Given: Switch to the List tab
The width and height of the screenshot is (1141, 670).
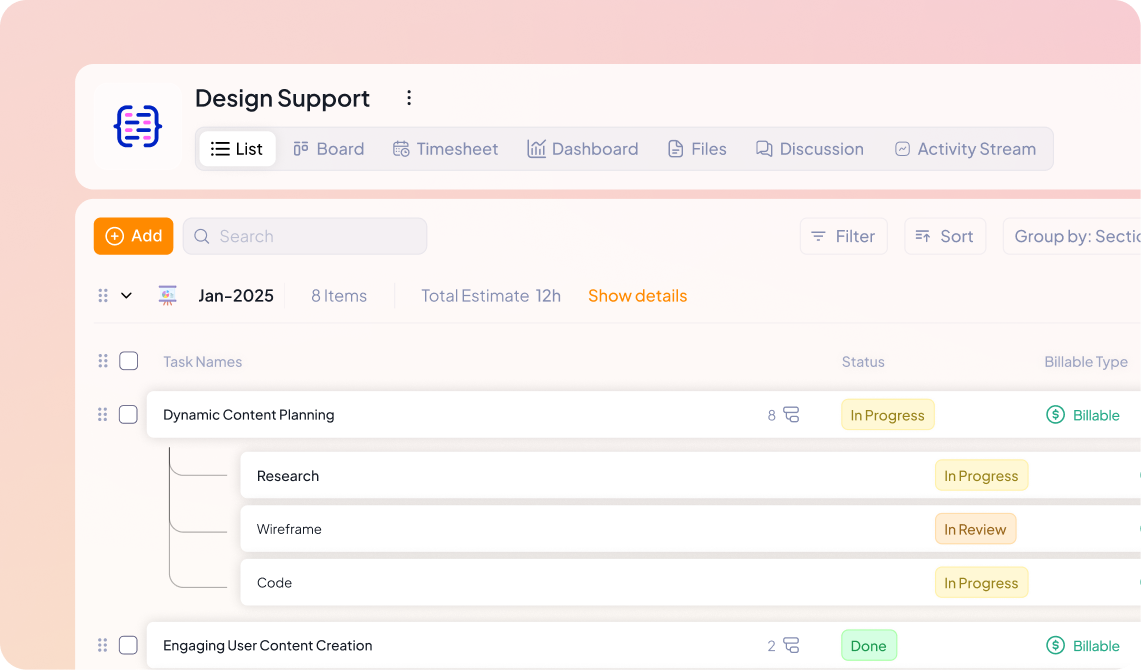Looking at the screenshot, I should click(237, 149).
